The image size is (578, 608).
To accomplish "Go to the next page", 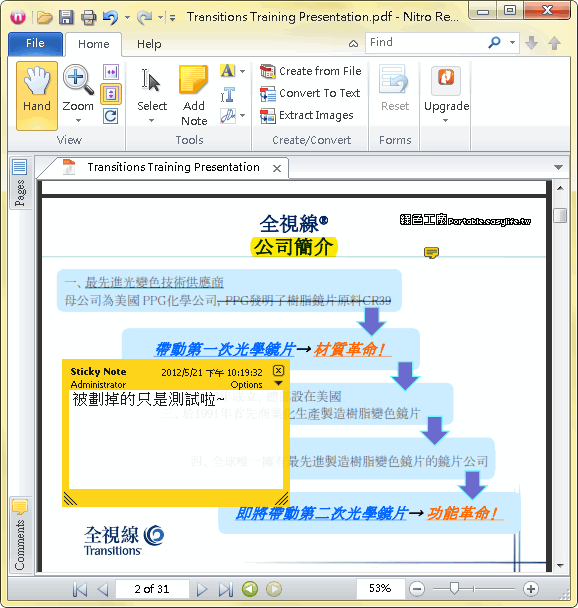I will click(x=202, y=589).
